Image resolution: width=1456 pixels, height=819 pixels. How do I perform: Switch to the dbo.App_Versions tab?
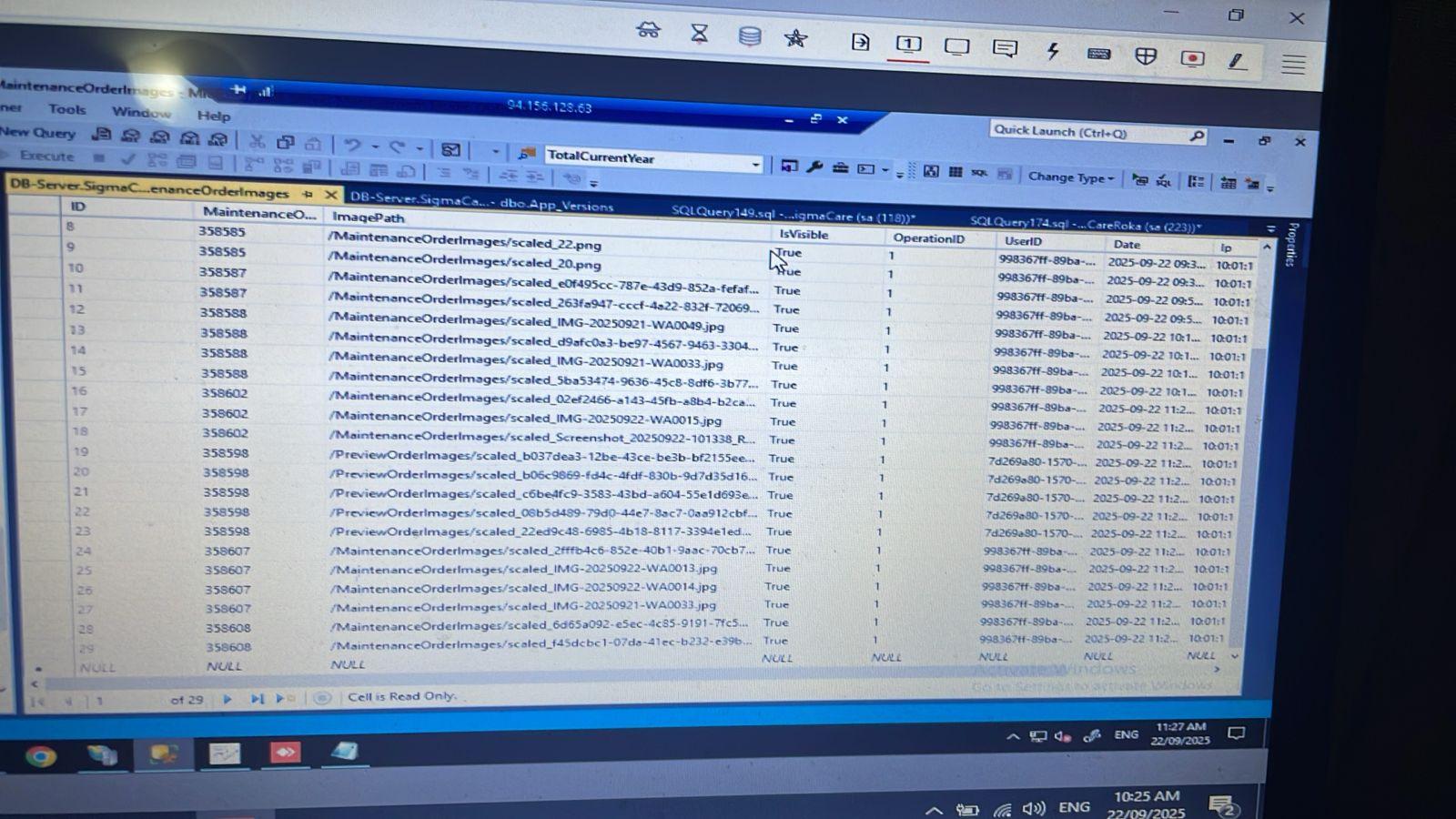481,201
